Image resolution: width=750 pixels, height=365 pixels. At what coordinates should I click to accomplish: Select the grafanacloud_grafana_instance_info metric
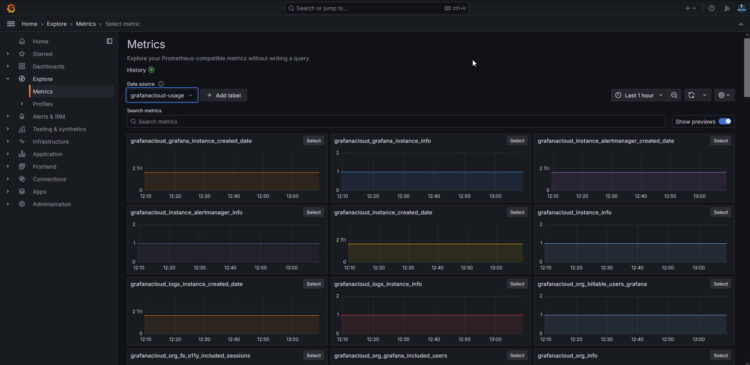point(517,141)
